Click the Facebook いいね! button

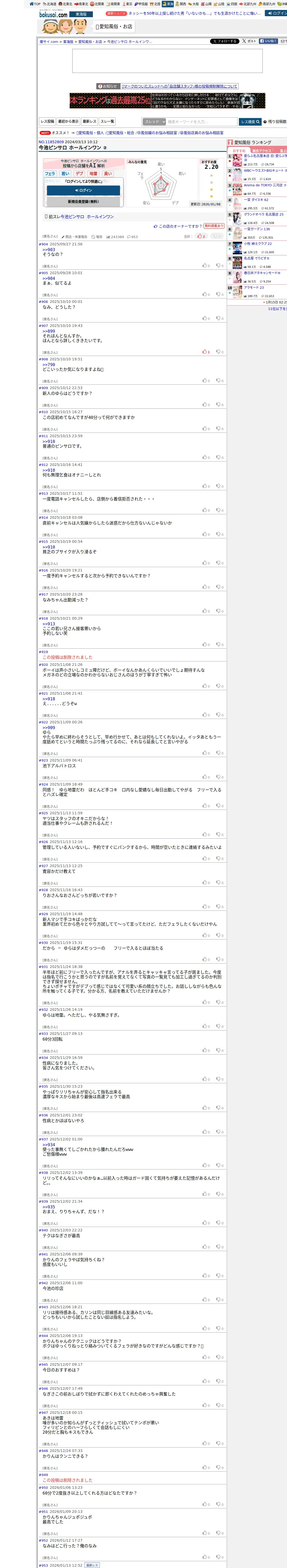tap(268, 41)
